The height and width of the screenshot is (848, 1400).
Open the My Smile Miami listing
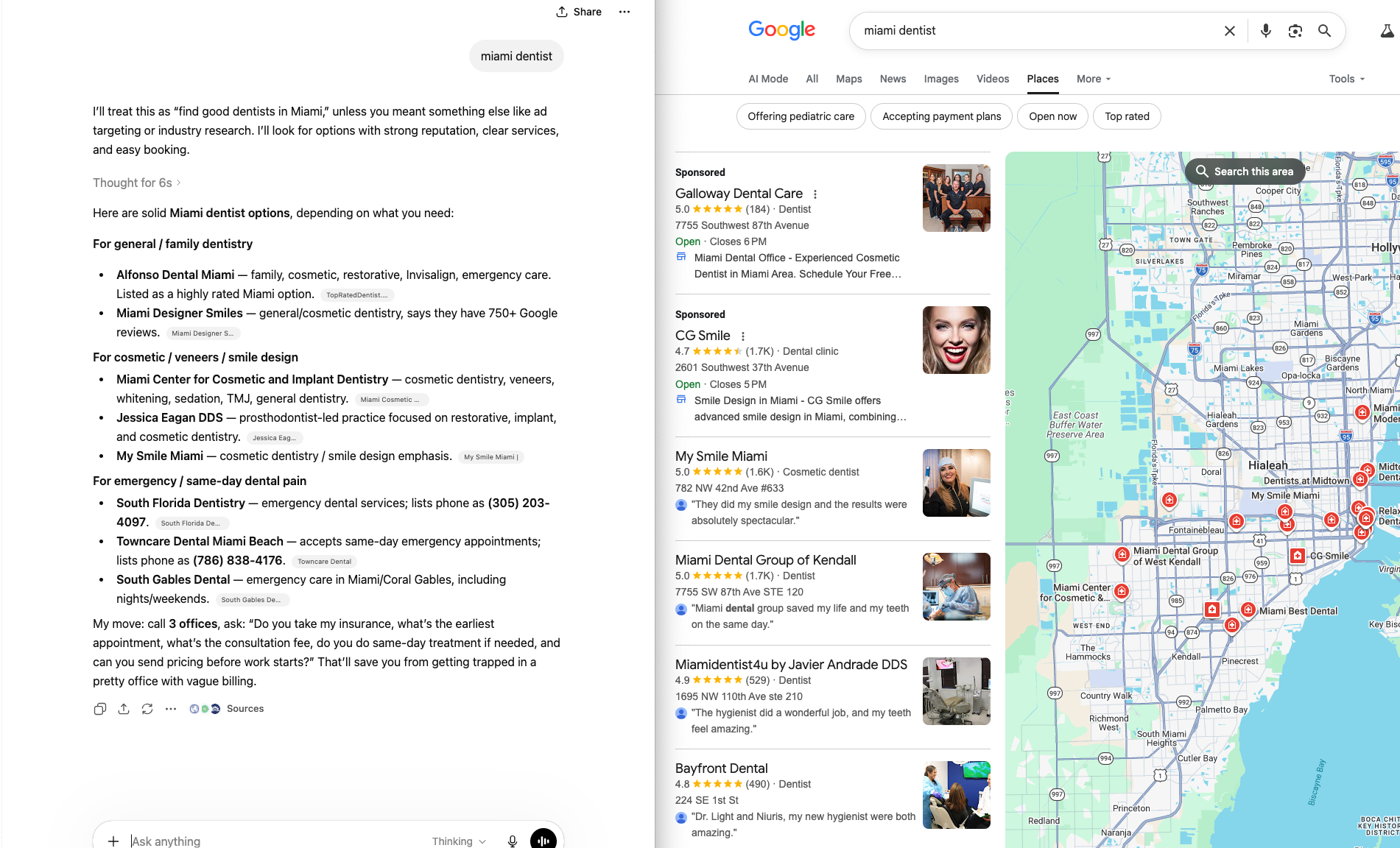[721, 456]
